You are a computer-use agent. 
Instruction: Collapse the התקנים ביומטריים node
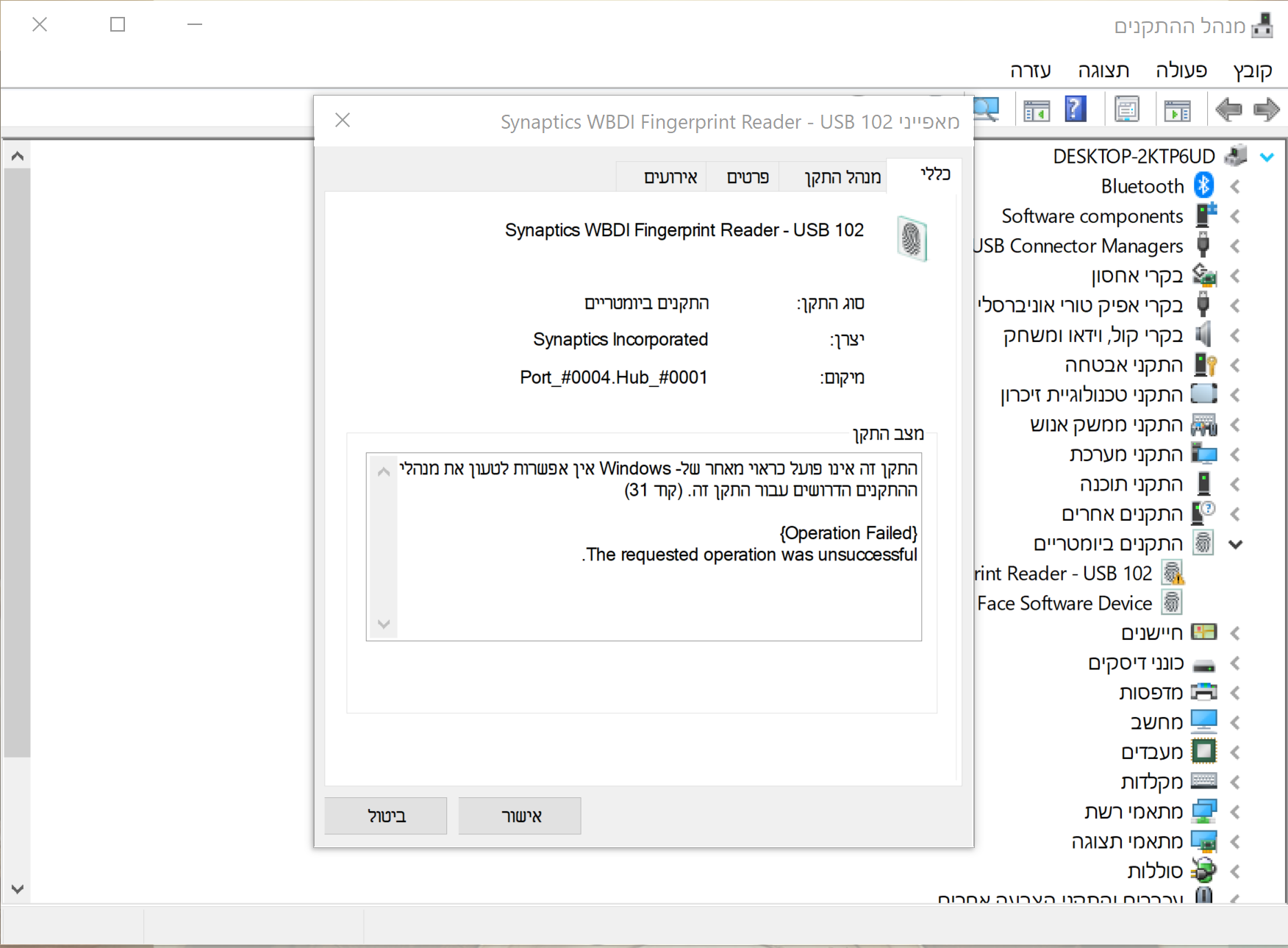pos(1236,544)
